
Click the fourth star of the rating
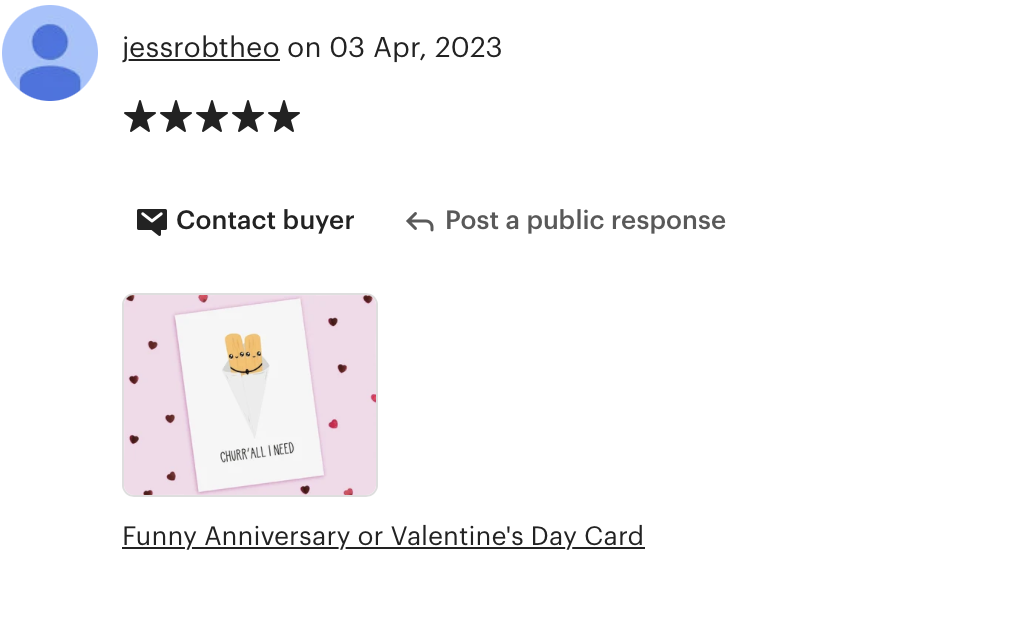coord(248,117)
